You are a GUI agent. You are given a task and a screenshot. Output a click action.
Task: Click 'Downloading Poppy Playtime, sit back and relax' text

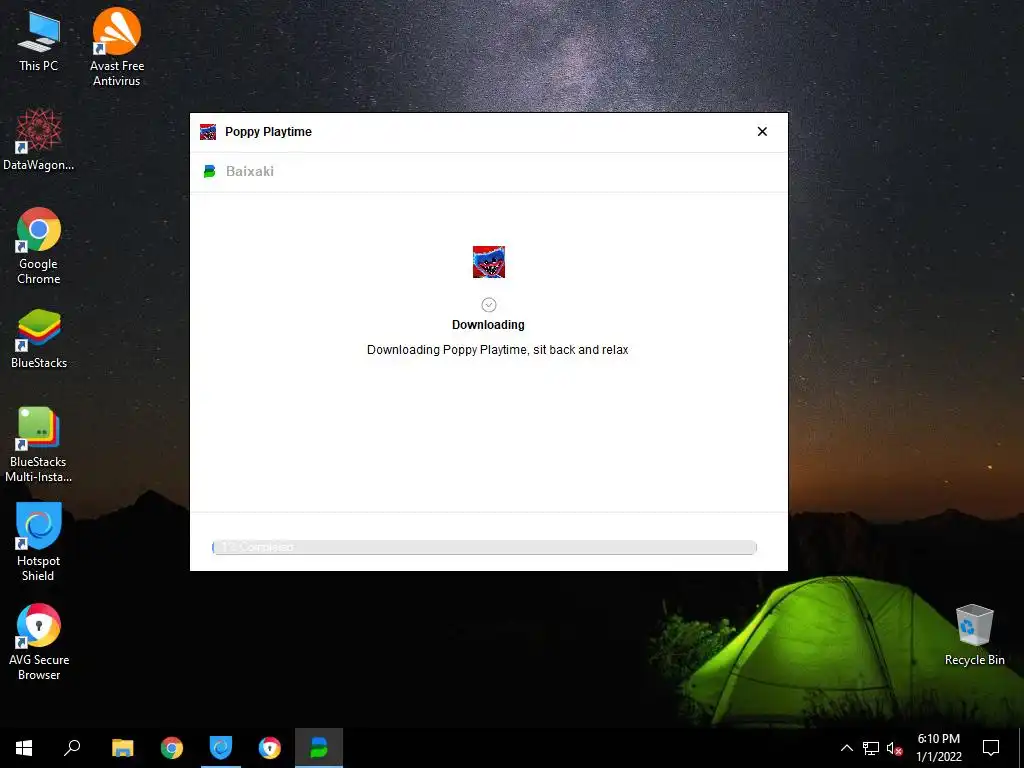(497, 349)
